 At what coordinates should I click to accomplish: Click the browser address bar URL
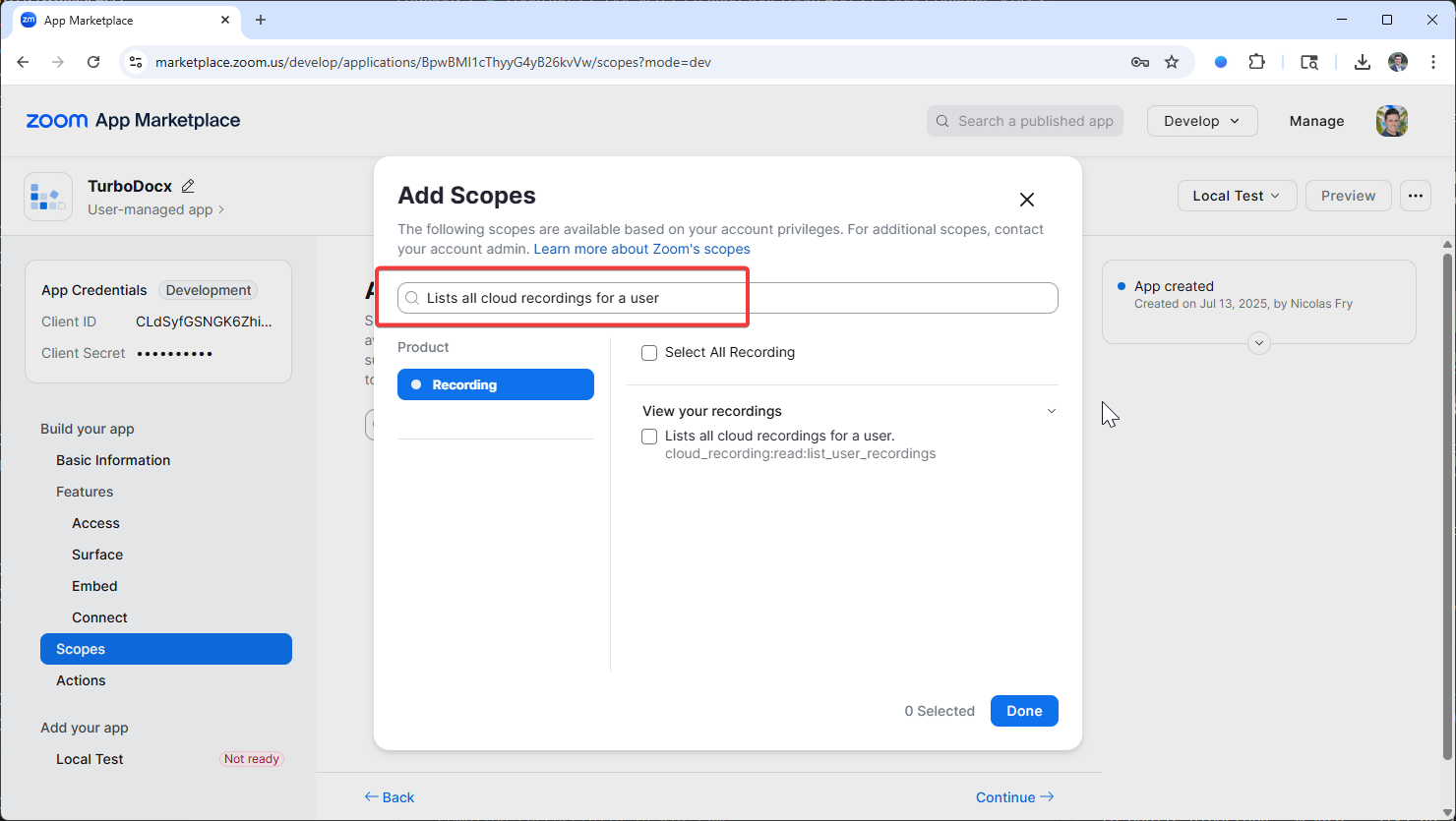click(x=433, y=62)
